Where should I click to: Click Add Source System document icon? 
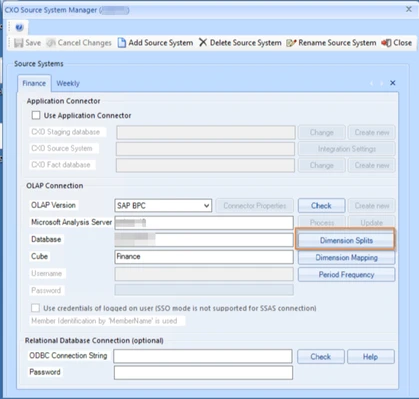[x=122, y=43]
